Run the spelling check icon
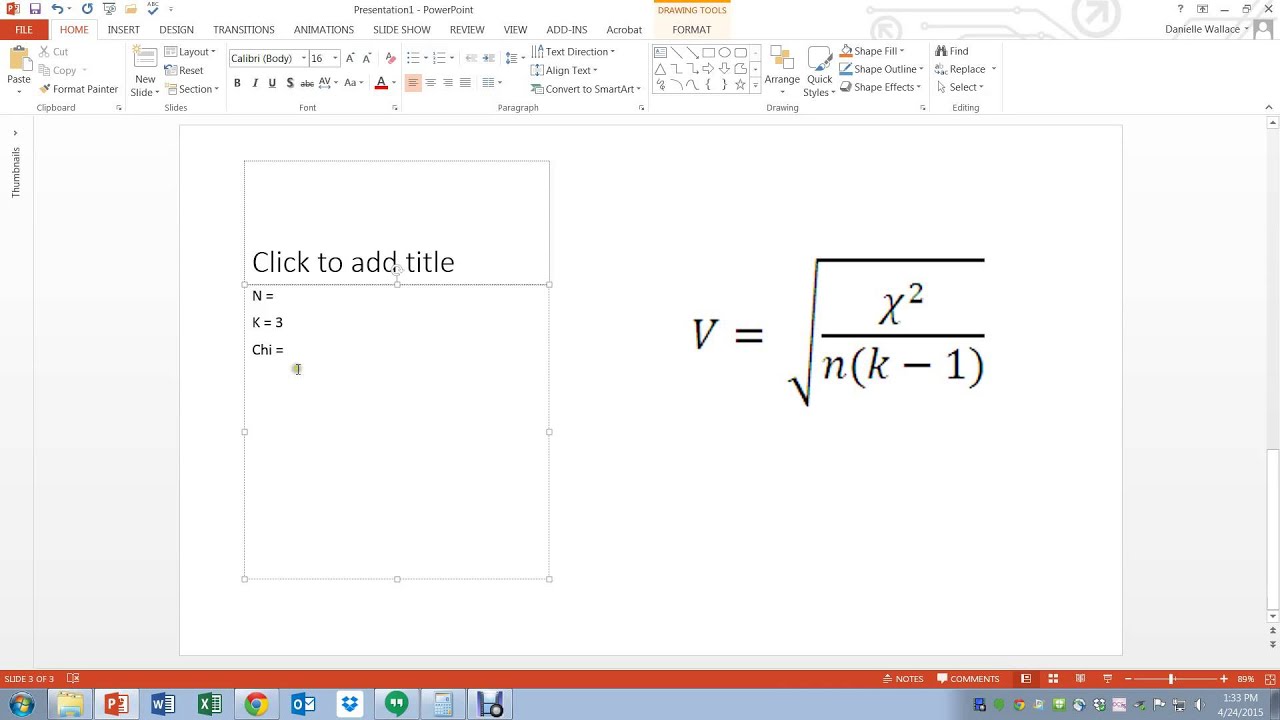This screenshot has height=720, width=1280. pyautogui.click(x=152, y=9)
